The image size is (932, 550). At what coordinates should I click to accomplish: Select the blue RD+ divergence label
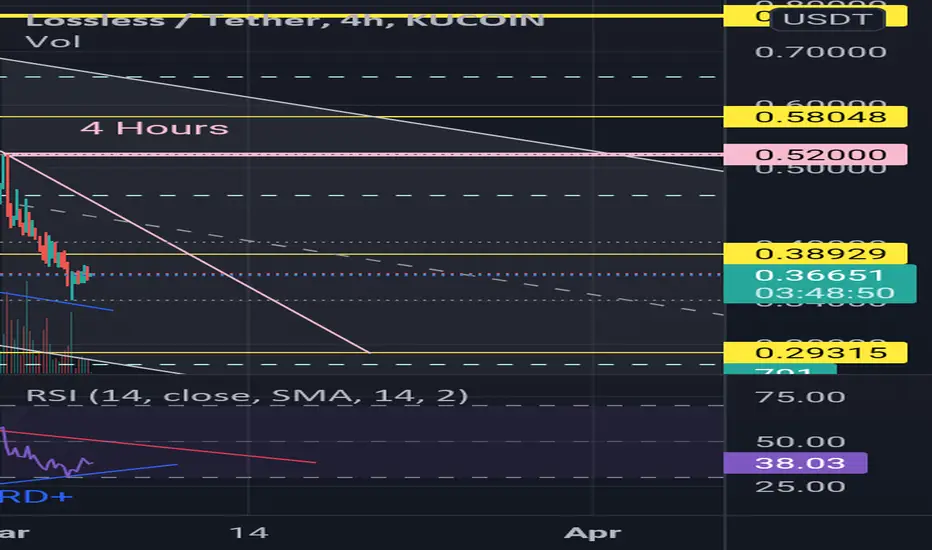(x=36, y=496)
